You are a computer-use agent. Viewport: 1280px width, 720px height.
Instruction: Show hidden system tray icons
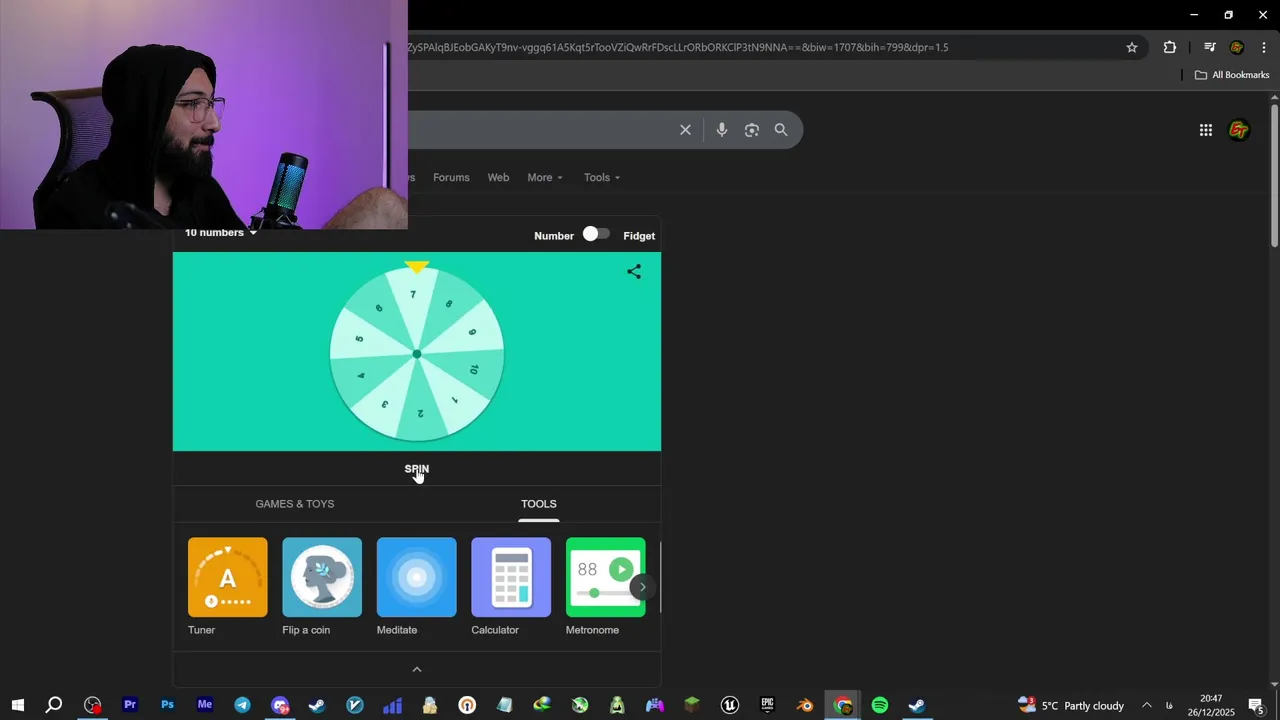(1147, 705)
